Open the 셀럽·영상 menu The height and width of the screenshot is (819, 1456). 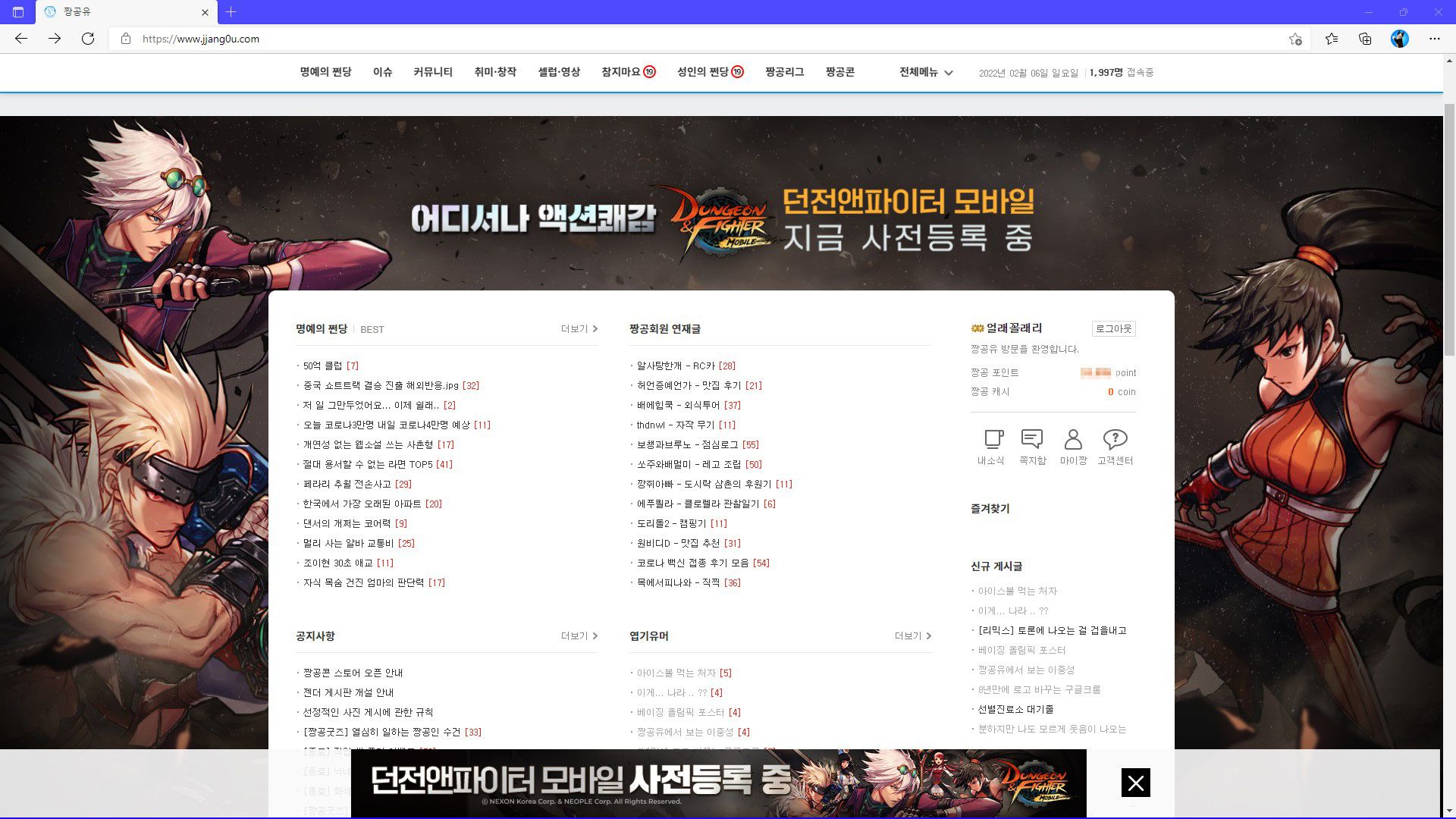[559, 72]
